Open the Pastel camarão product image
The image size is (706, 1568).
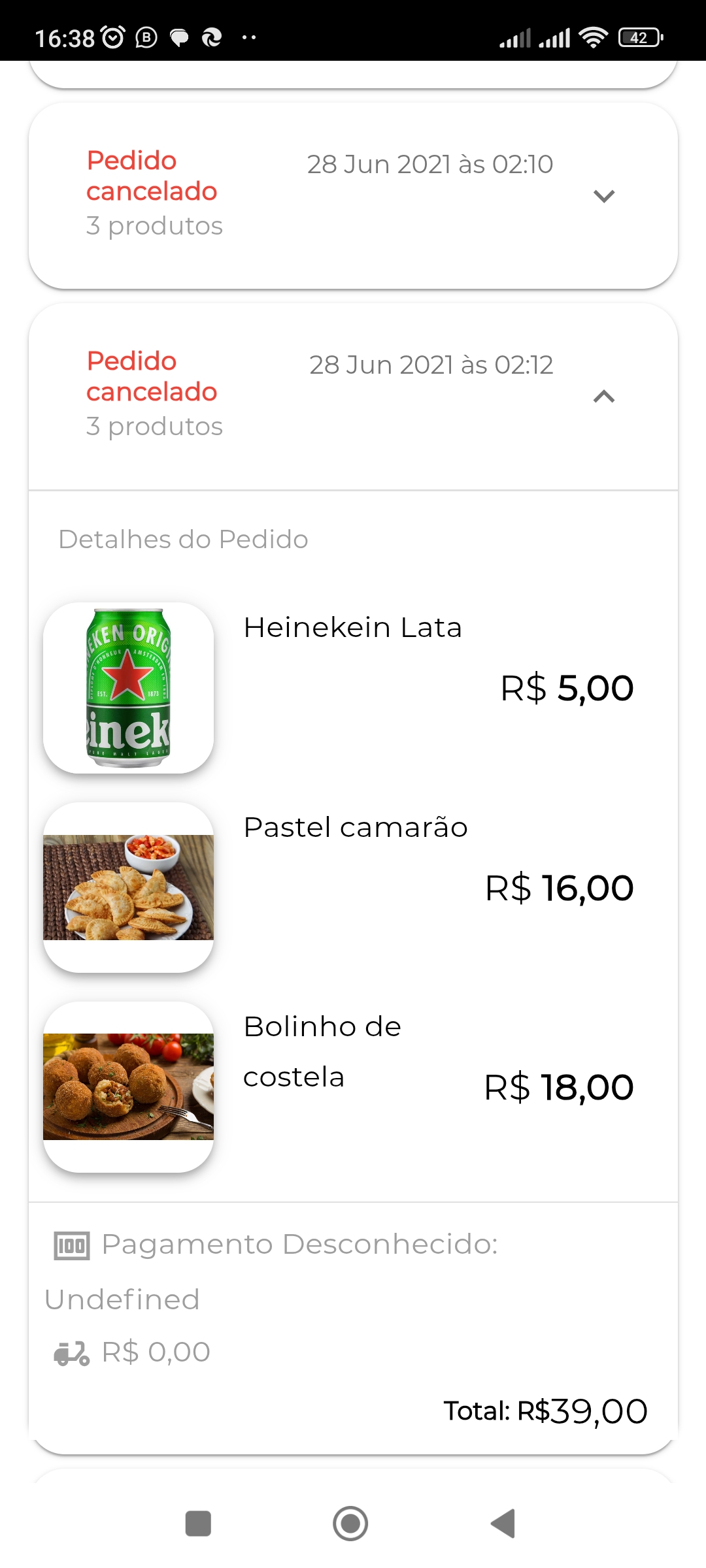pyautogui.click(x=128, y=887)
